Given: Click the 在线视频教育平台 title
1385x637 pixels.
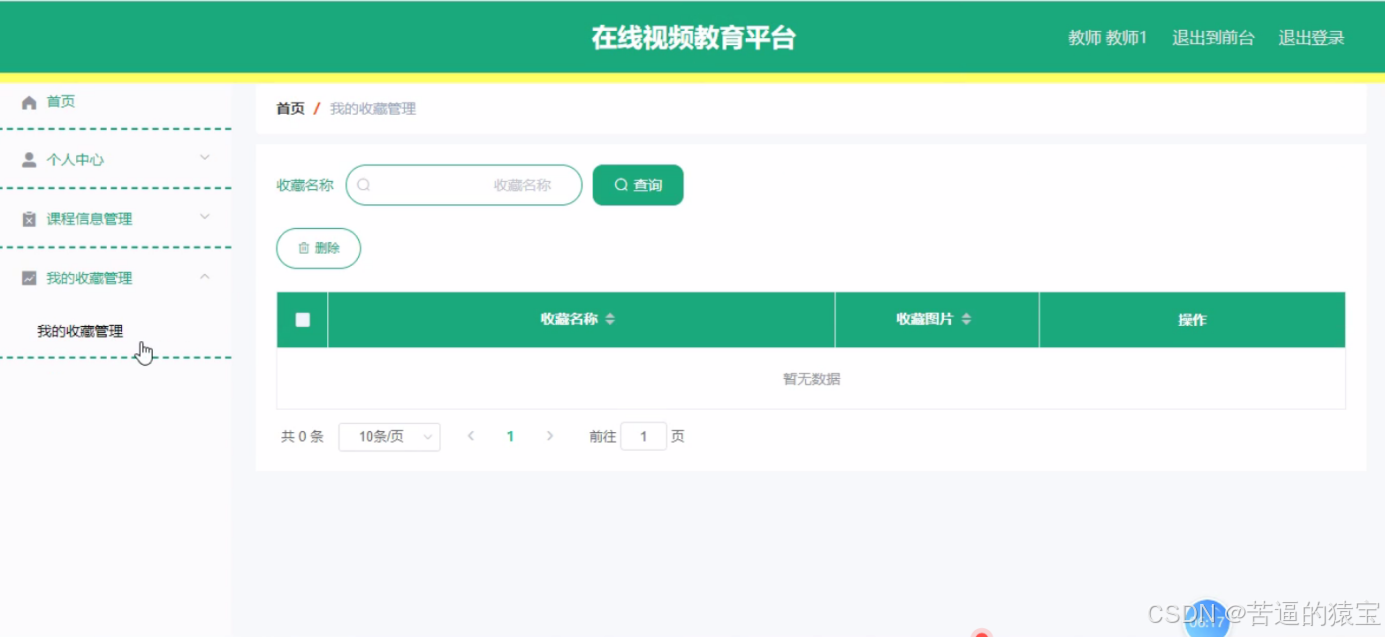Looking at the screenshot, I should coord(693,38).
